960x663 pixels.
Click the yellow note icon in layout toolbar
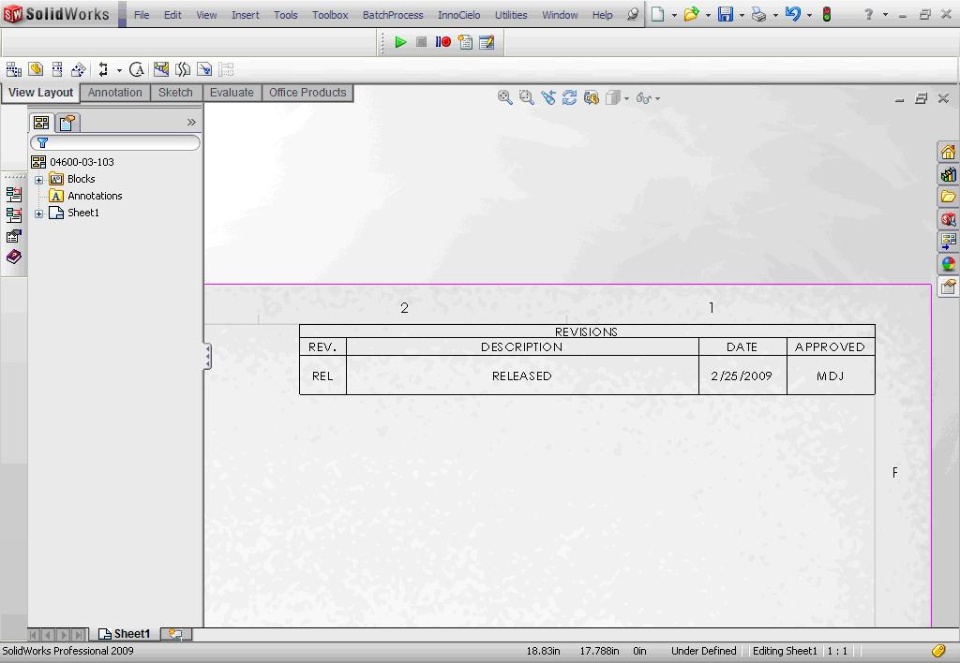(36, 69)
